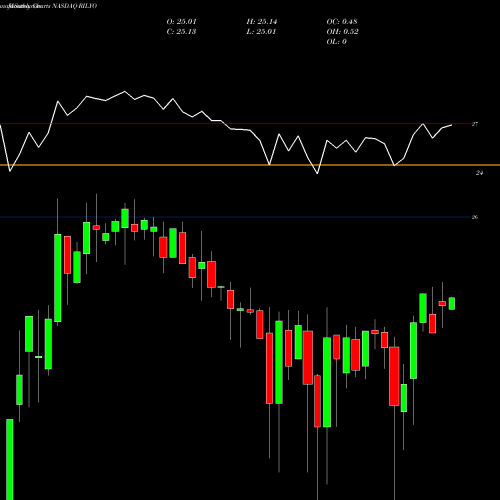Click the tall green candle at far left edge
The height and width of the screenshot is (500, 500).
(x=10, y=459)
